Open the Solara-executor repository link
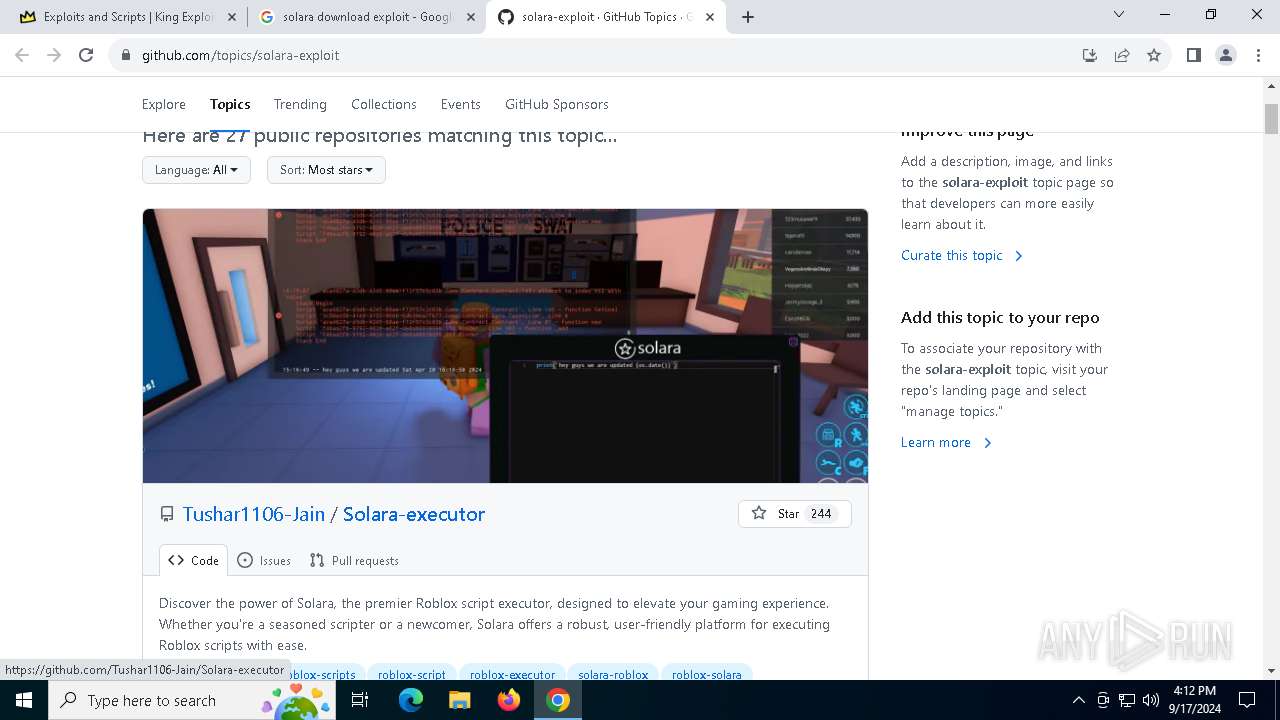 pyautogui.click(x=414, y=514)
